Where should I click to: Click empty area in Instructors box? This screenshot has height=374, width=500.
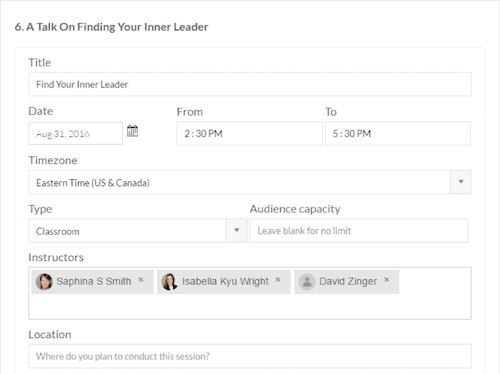(x=250, y=307)
